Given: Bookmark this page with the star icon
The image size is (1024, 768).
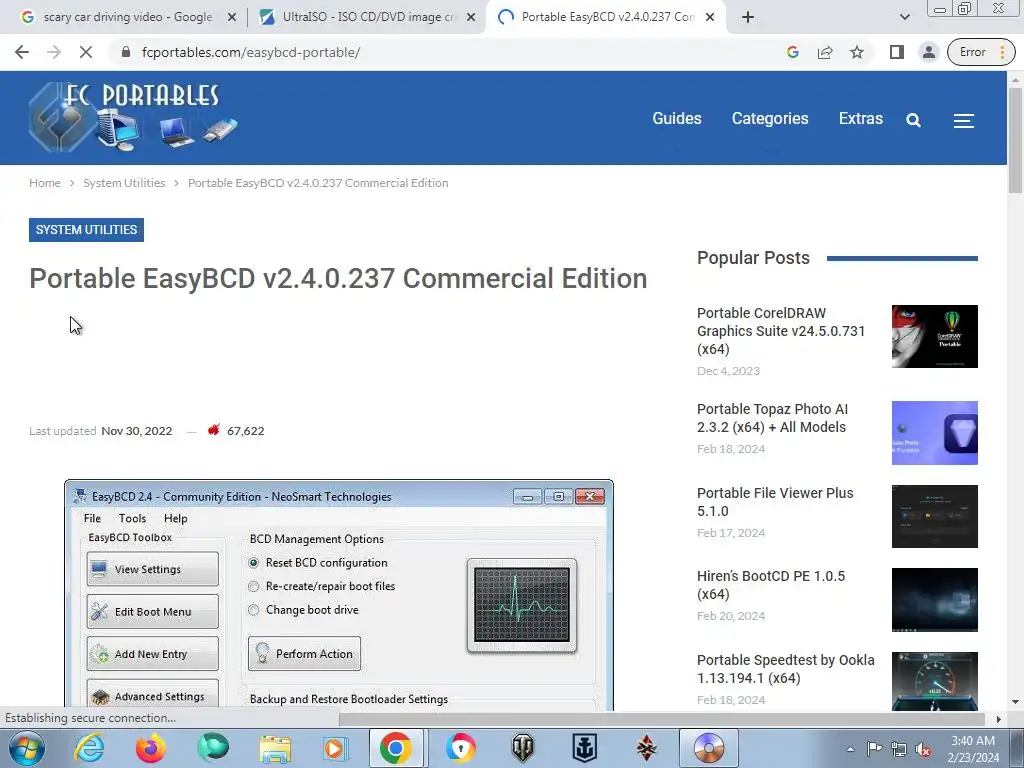Looking at the screenshot, I should click(857, 52).
